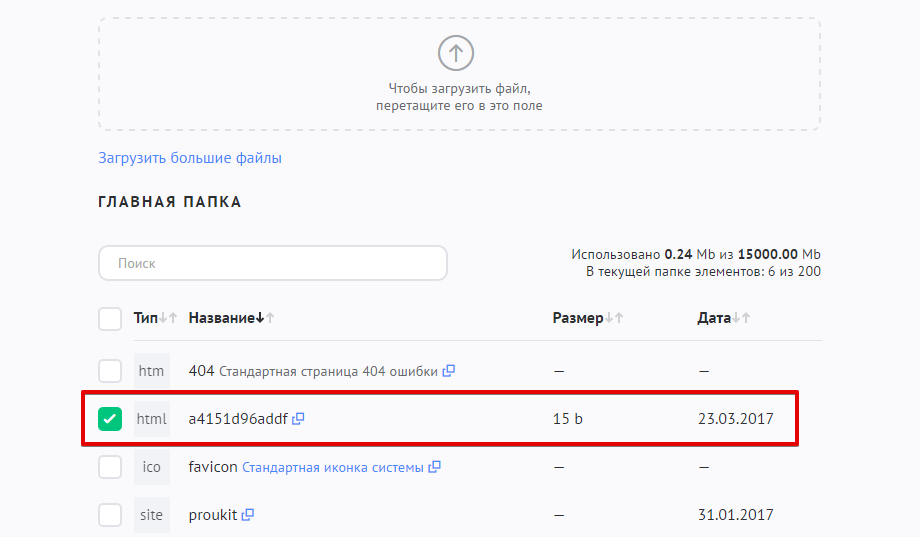Click the 'Загрузить большие файлы' link
Image resolution: width=920 pixels, height=537 pixels.
point(190,158)
